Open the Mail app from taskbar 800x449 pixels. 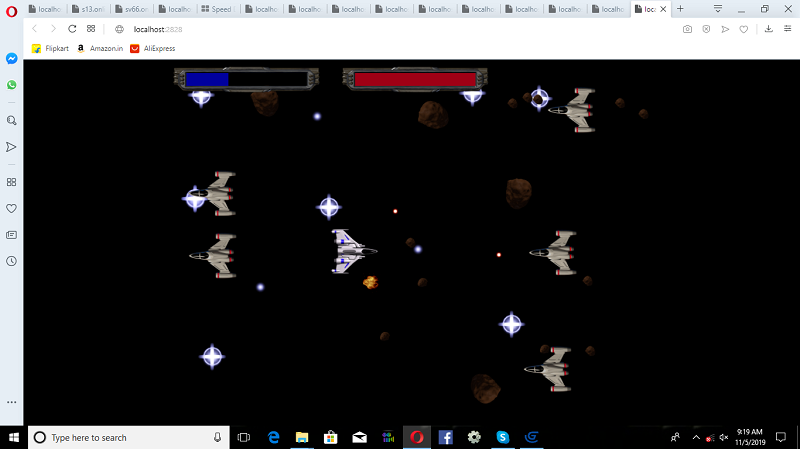point(359,437)
